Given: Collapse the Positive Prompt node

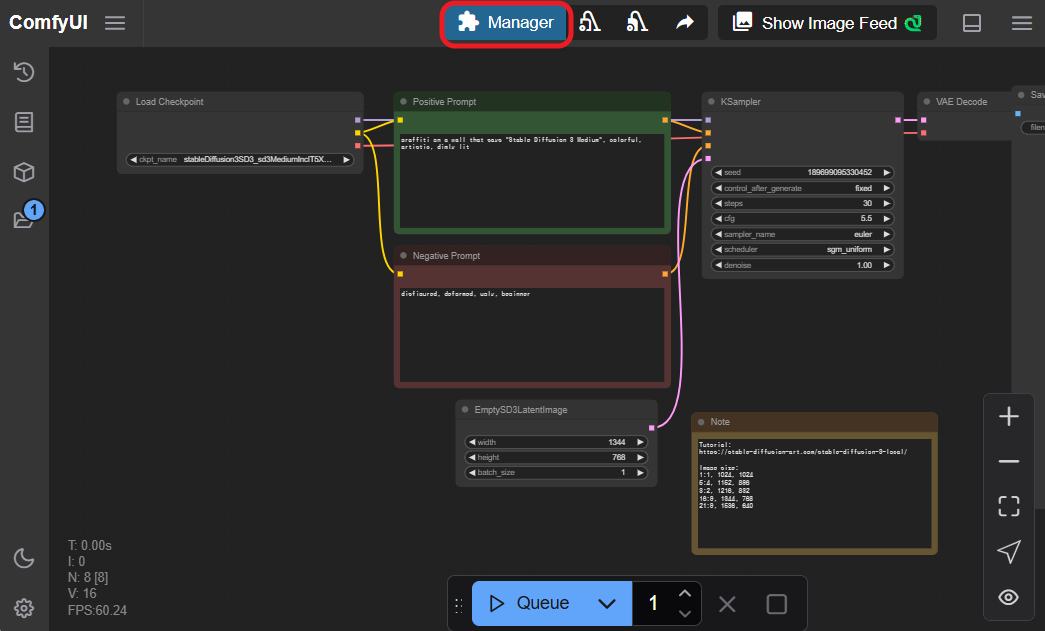Looking at the screenshot, I should [x=403, y=101].
